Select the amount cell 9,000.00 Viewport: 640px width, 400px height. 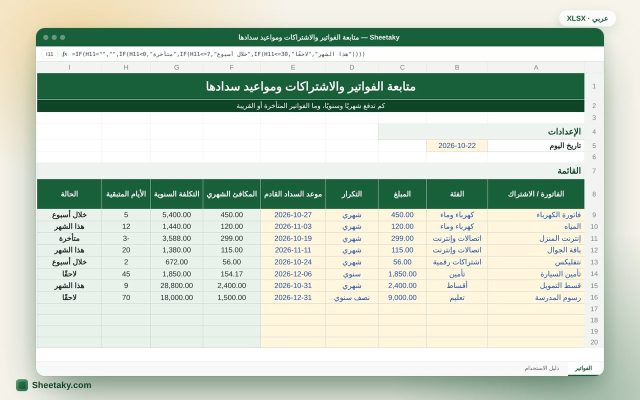point(402,298)
